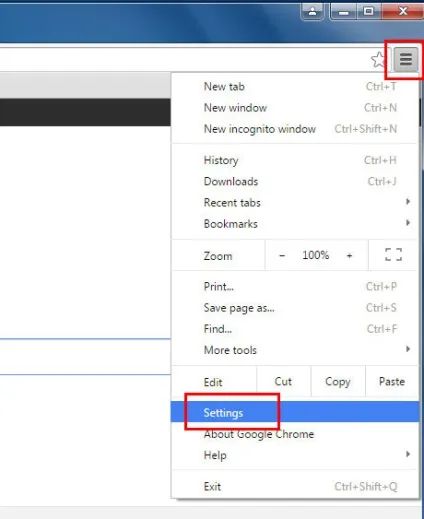Viewport: 424px width, 519px height.
Task: Open the Chrome hamburger menu button
Action: coord(406,60)
